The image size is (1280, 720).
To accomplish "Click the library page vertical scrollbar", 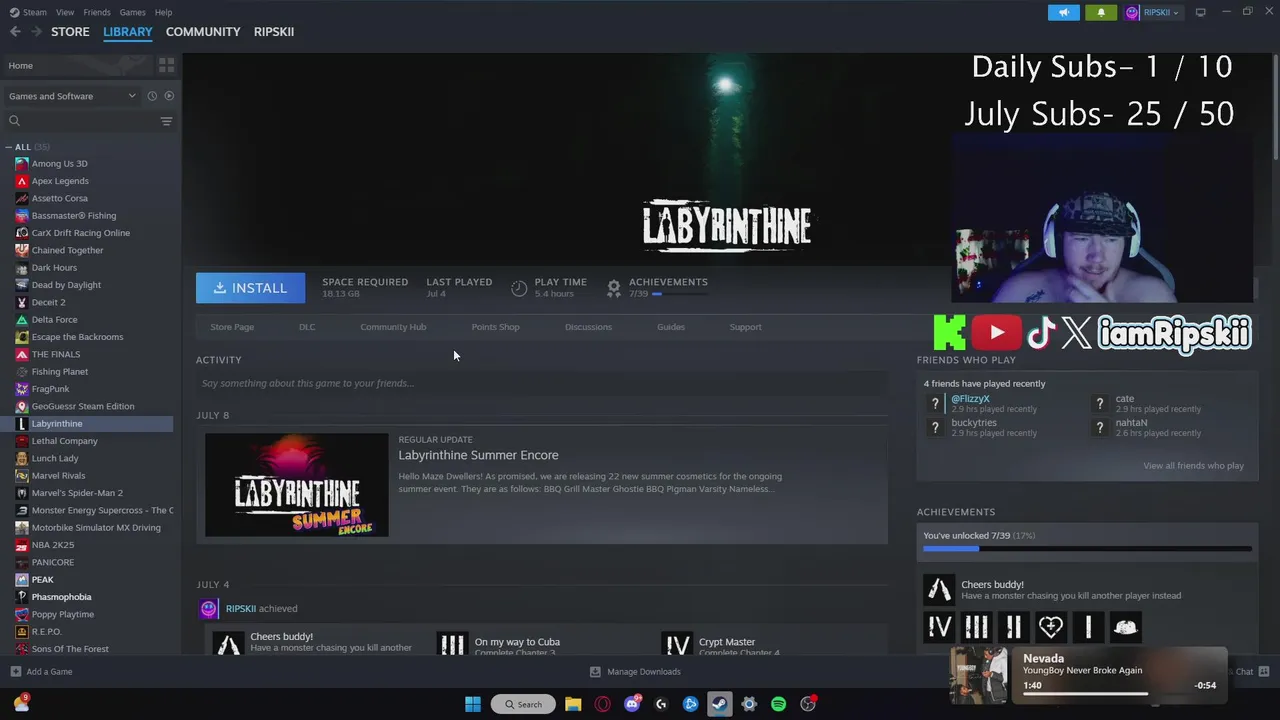I will (x=1275, y=105).
